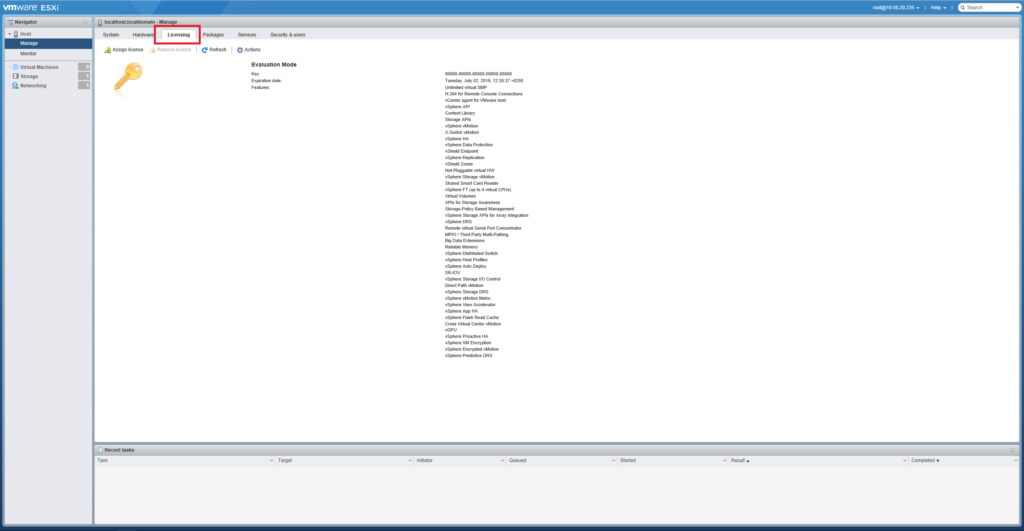Click the Networking icon in Navigator
This screenshot has height=531, width=1024.
[13, 85]
